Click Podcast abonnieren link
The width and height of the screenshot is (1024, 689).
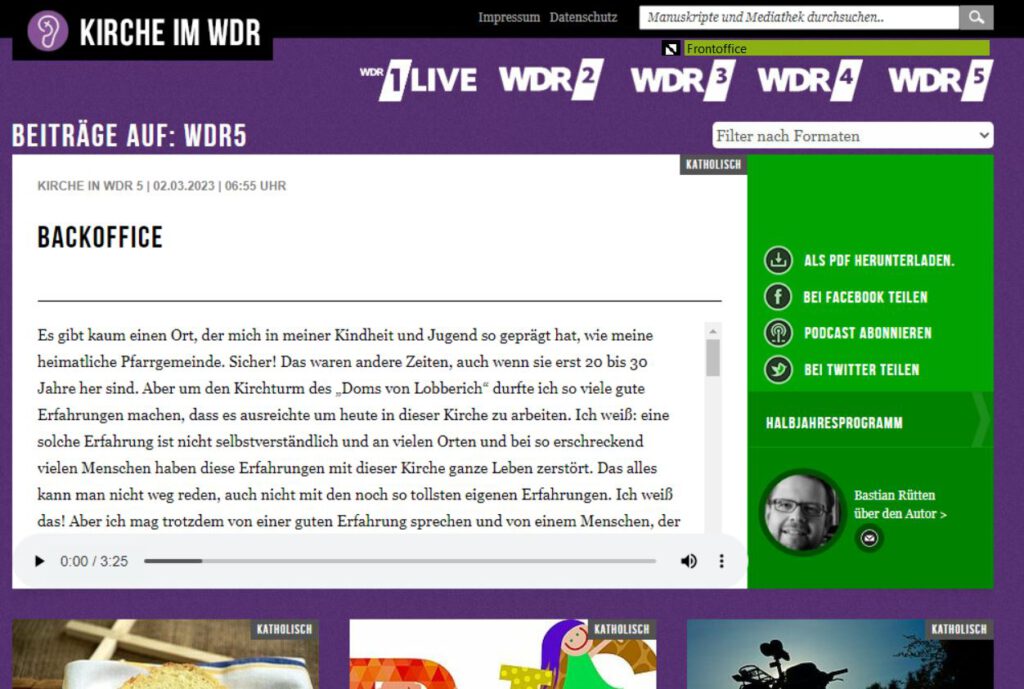click(x=867, y=333)
